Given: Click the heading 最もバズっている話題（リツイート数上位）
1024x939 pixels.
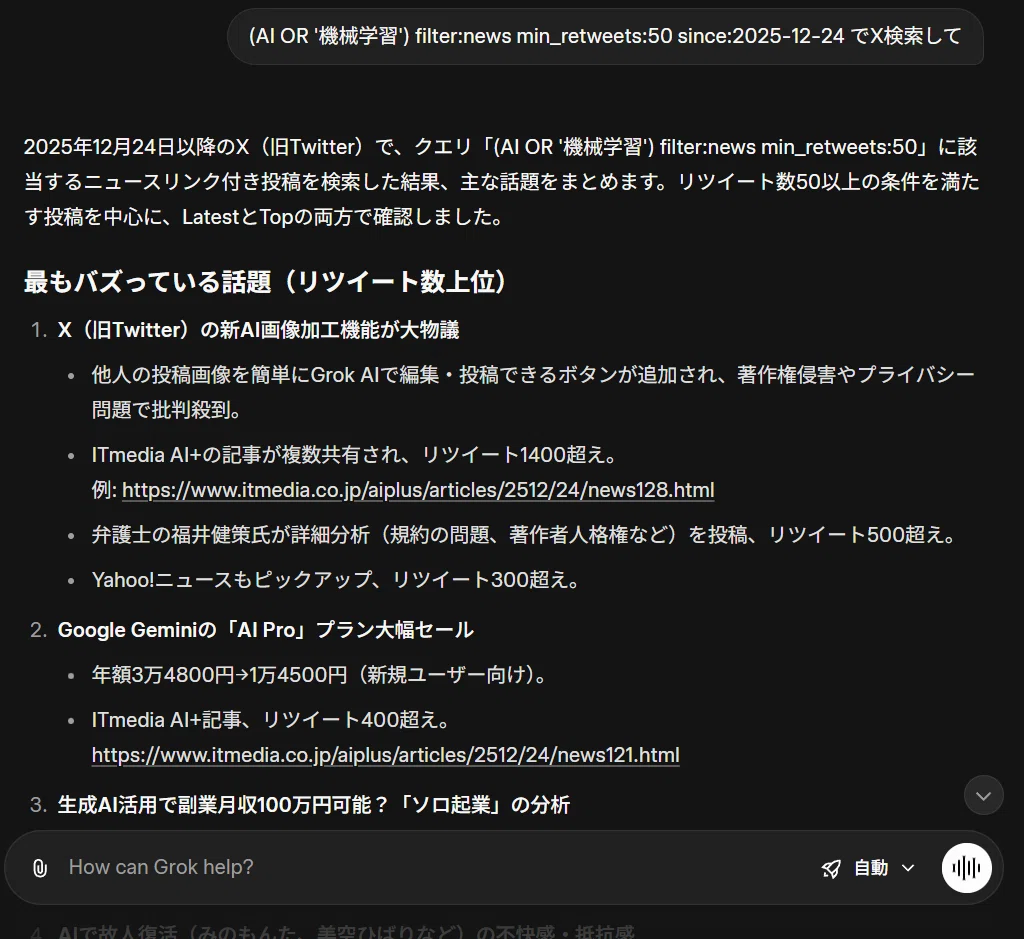Looking at the screenshot, I should [x=265, y=282].
